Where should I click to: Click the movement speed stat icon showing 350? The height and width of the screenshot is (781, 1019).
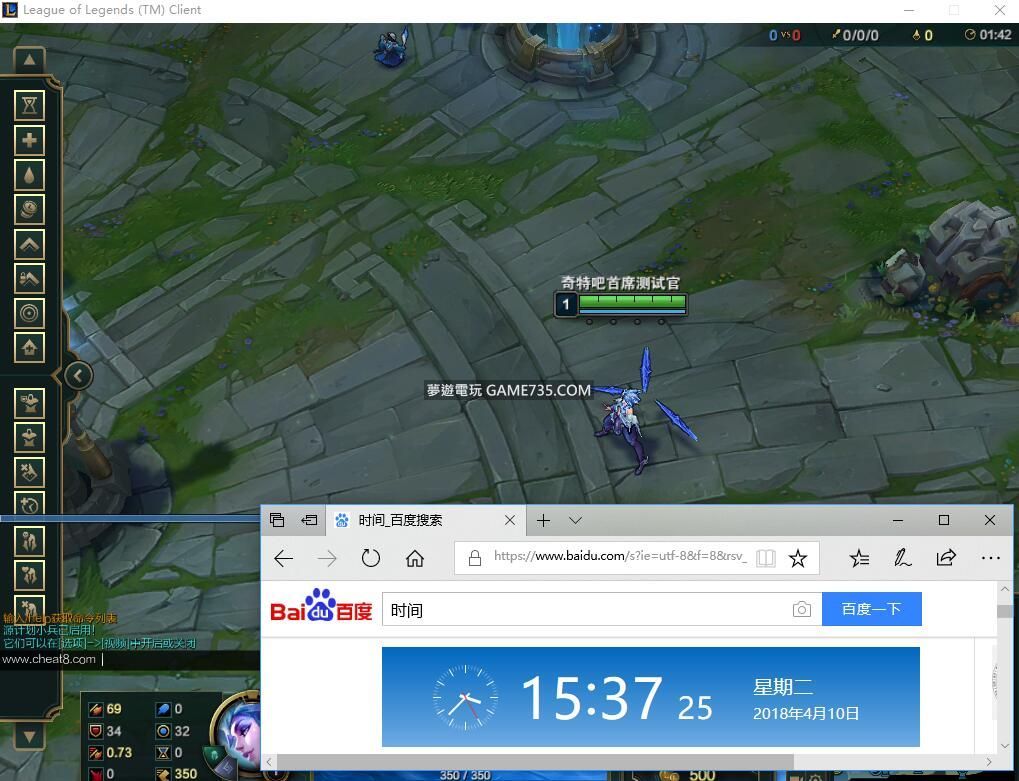click(x=163, y=773)
